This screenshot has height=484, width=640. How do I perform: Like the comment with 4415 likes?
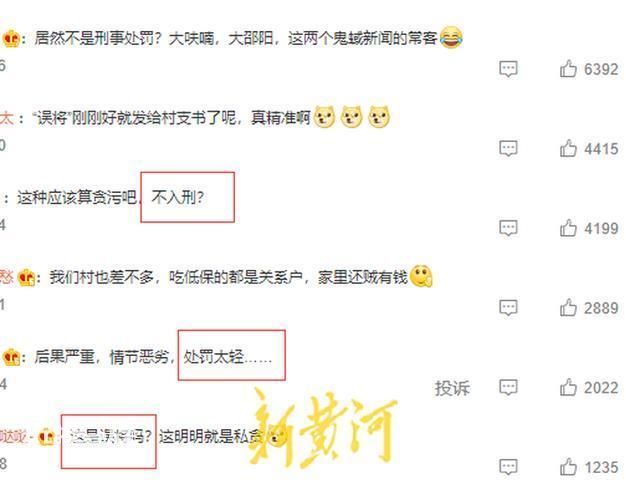[x=568, y=148]
